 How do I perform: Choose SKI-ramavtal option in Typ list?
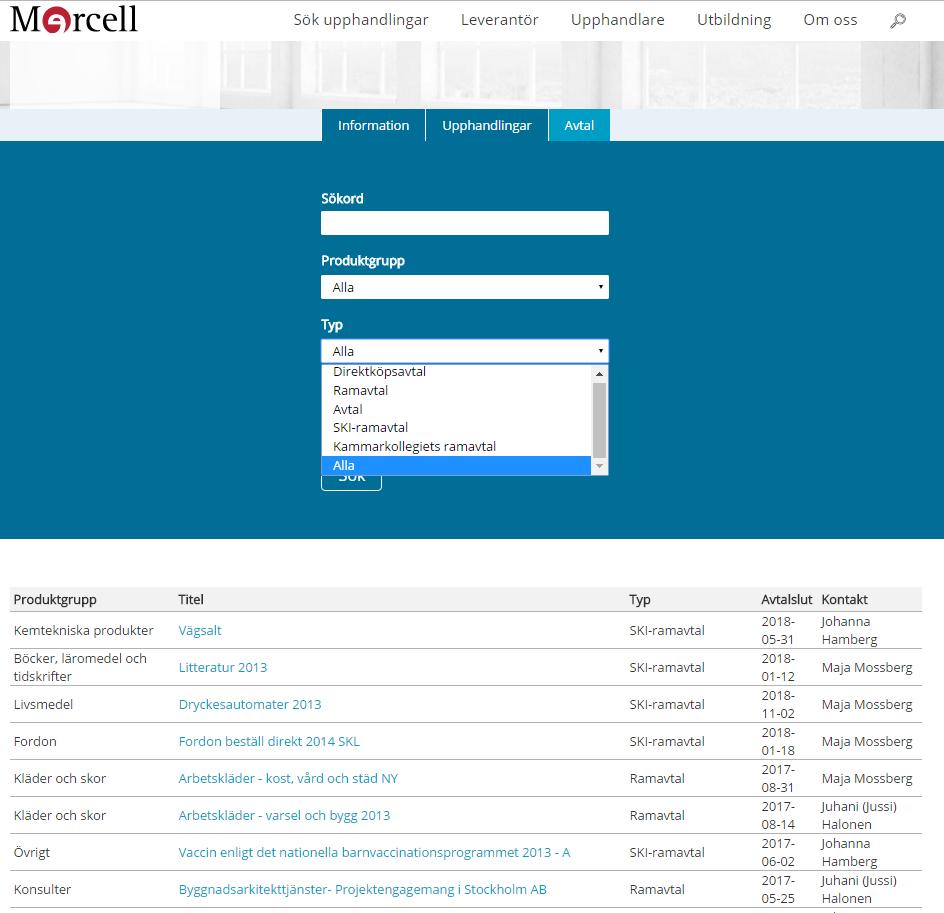coord(456,427)
